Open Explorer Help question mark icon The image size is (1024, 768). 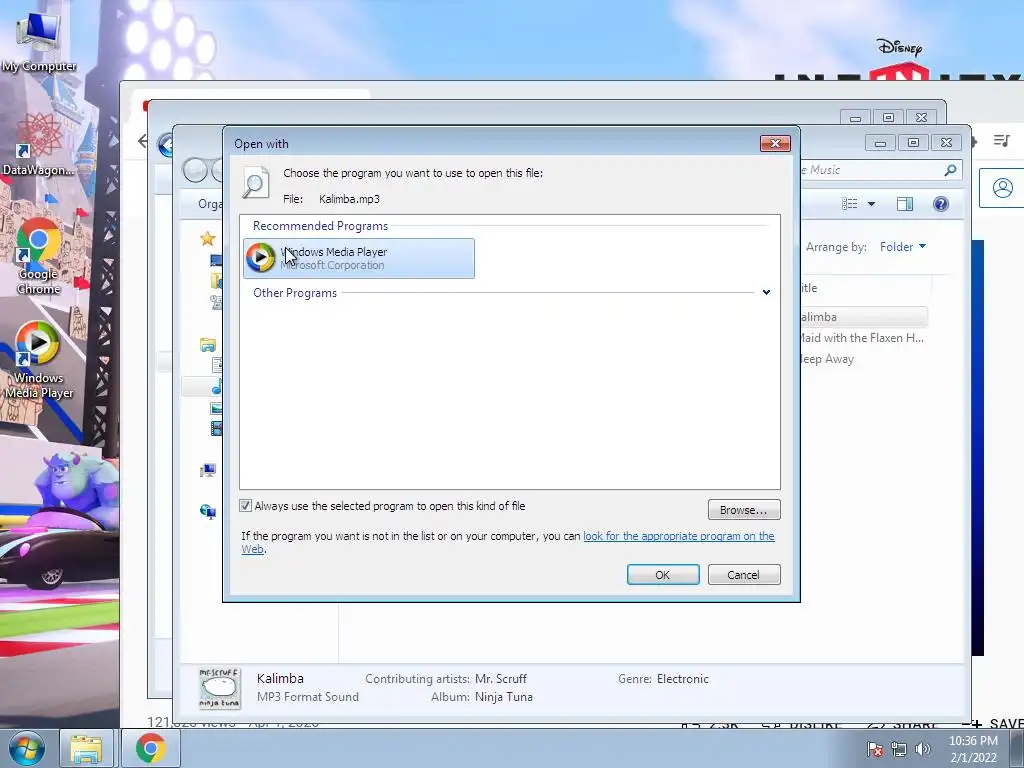tap(940, 204)
